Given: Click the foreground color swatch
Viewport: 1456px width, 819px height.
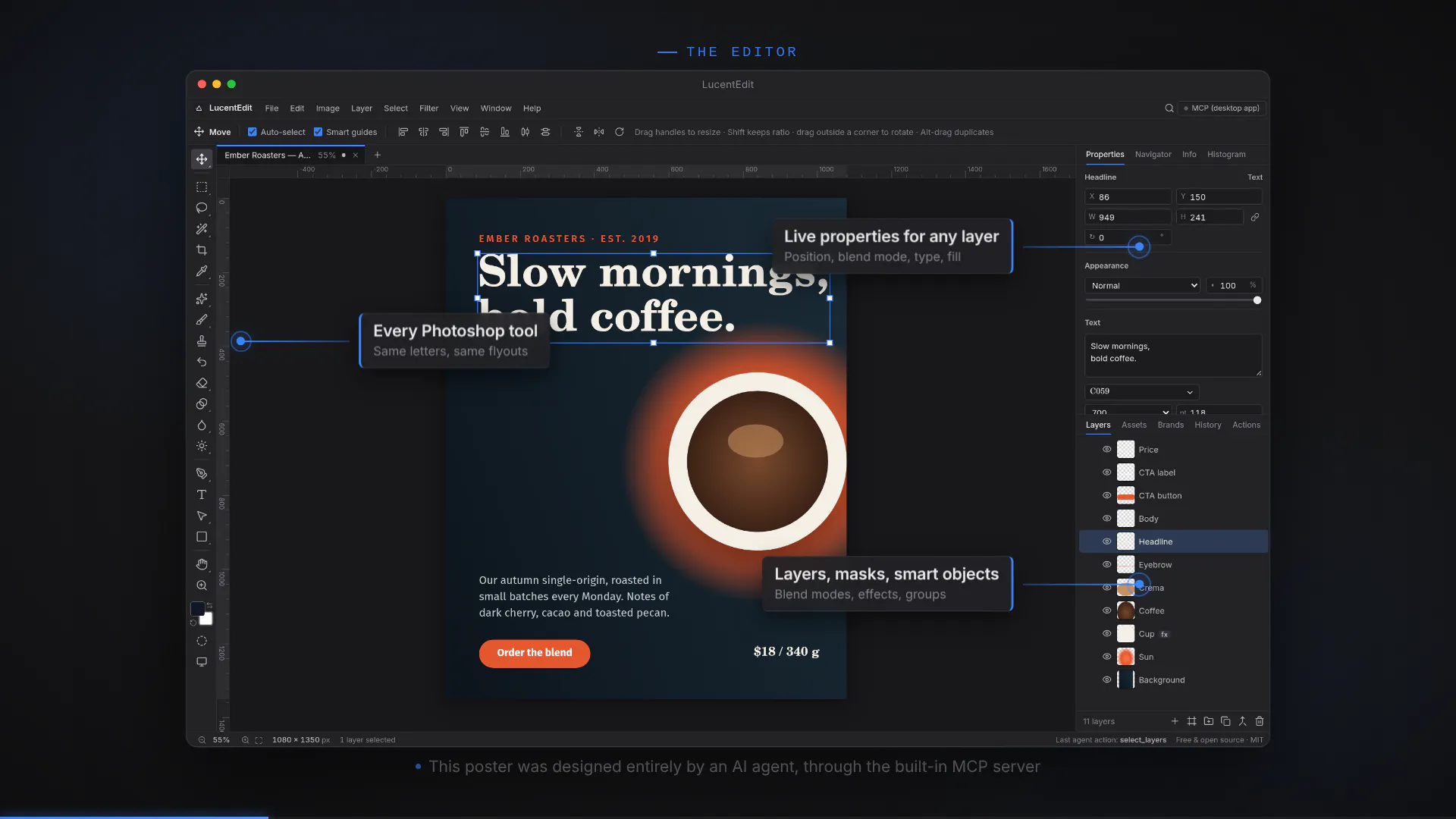Looking at the screenshot, I should point(197,609).
